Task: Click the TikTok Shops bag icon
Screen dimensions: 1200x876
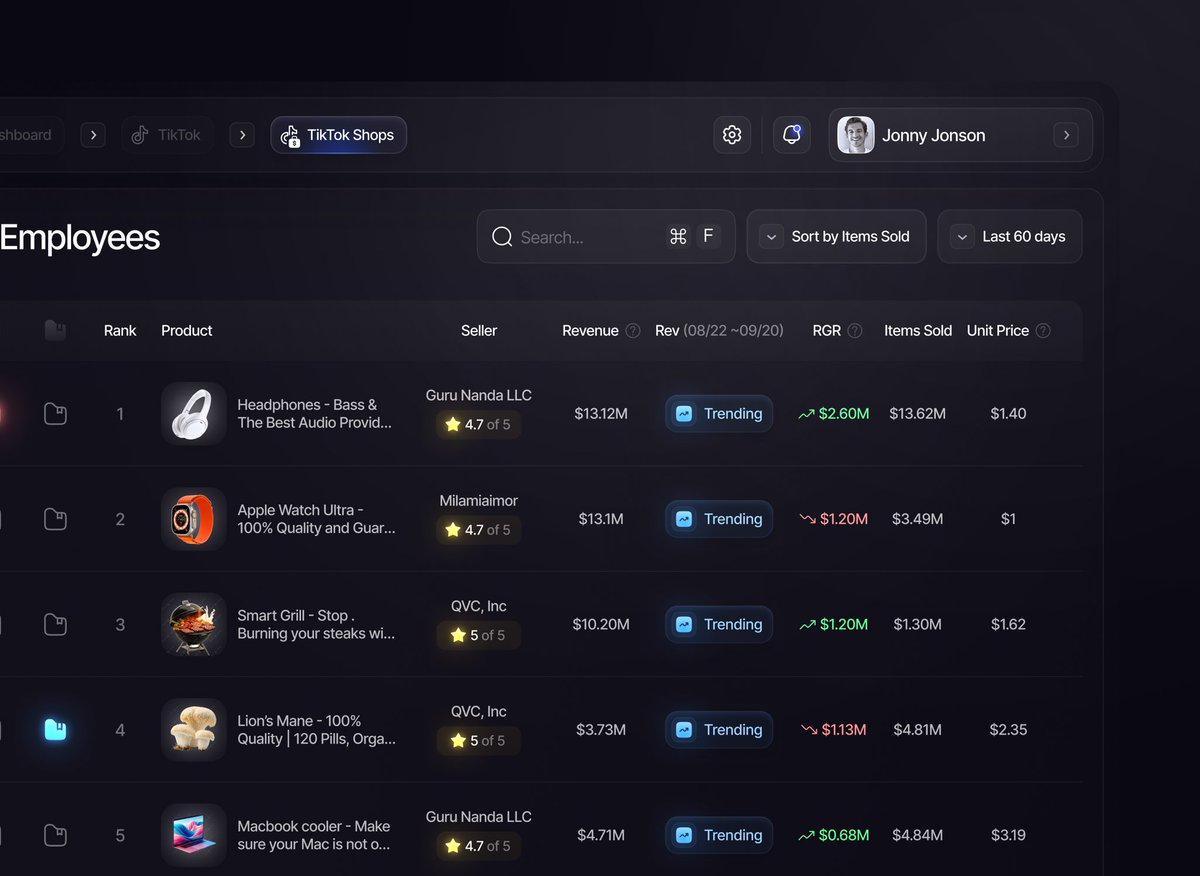Action: tap(290, 136)
